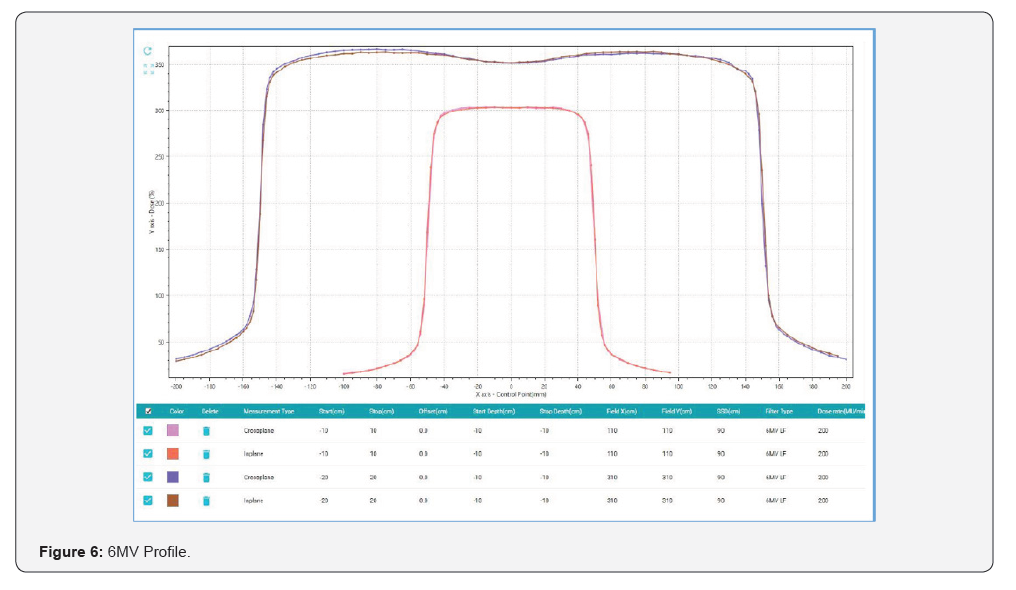Select Inplane text in the orange row
1016x590 pixels.
[253, 454]
